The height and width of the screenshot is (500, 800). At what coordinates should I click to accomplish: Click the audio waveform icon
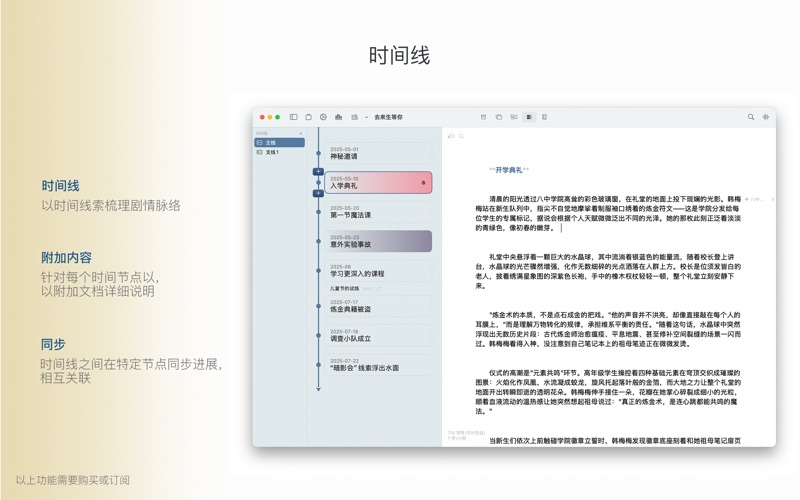pyautogui.click(x=766, y=117)
